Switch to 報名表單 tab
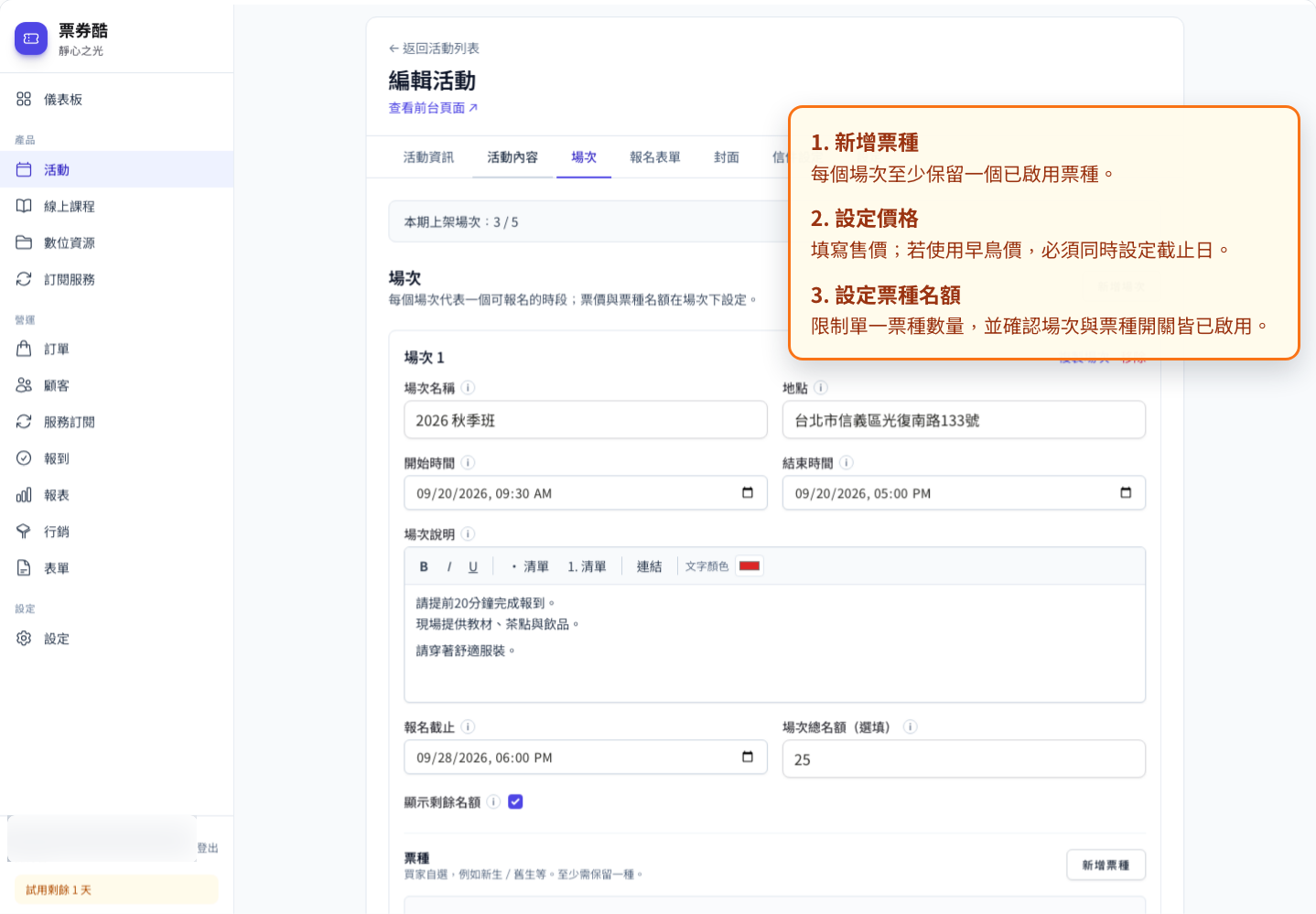Viewport: 1316px width, 914px height. click(655, 157)
